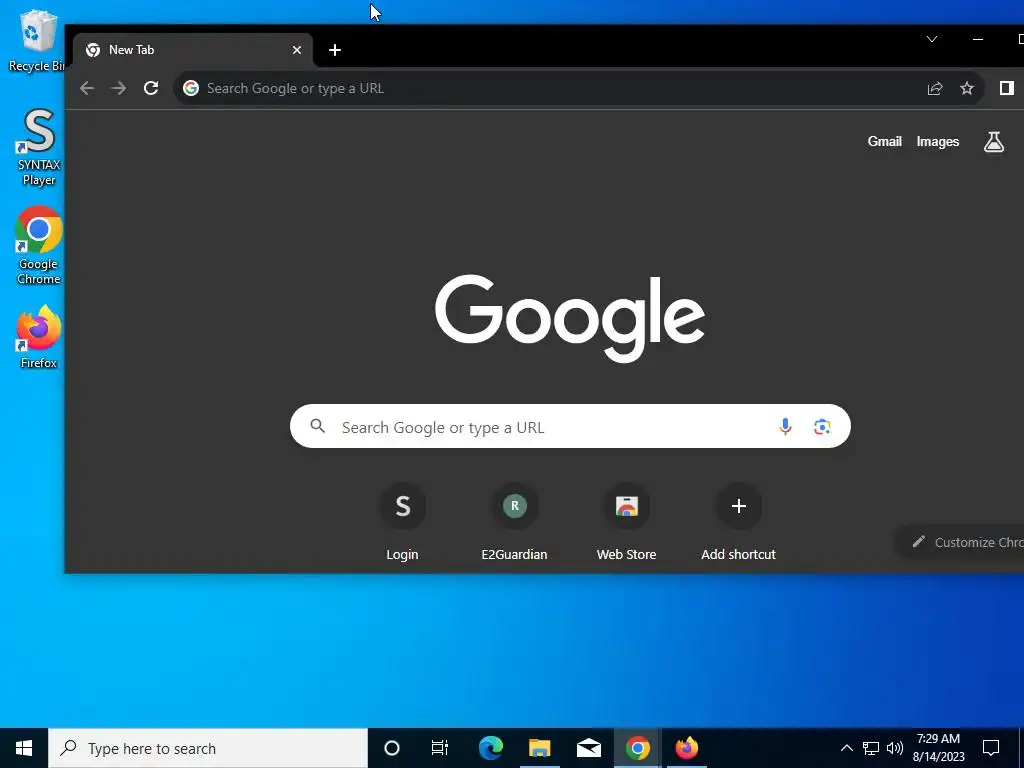This screenshot has height=768, width=1024.
Task: Minimize the Chrome window
Action: coord(978,40)
